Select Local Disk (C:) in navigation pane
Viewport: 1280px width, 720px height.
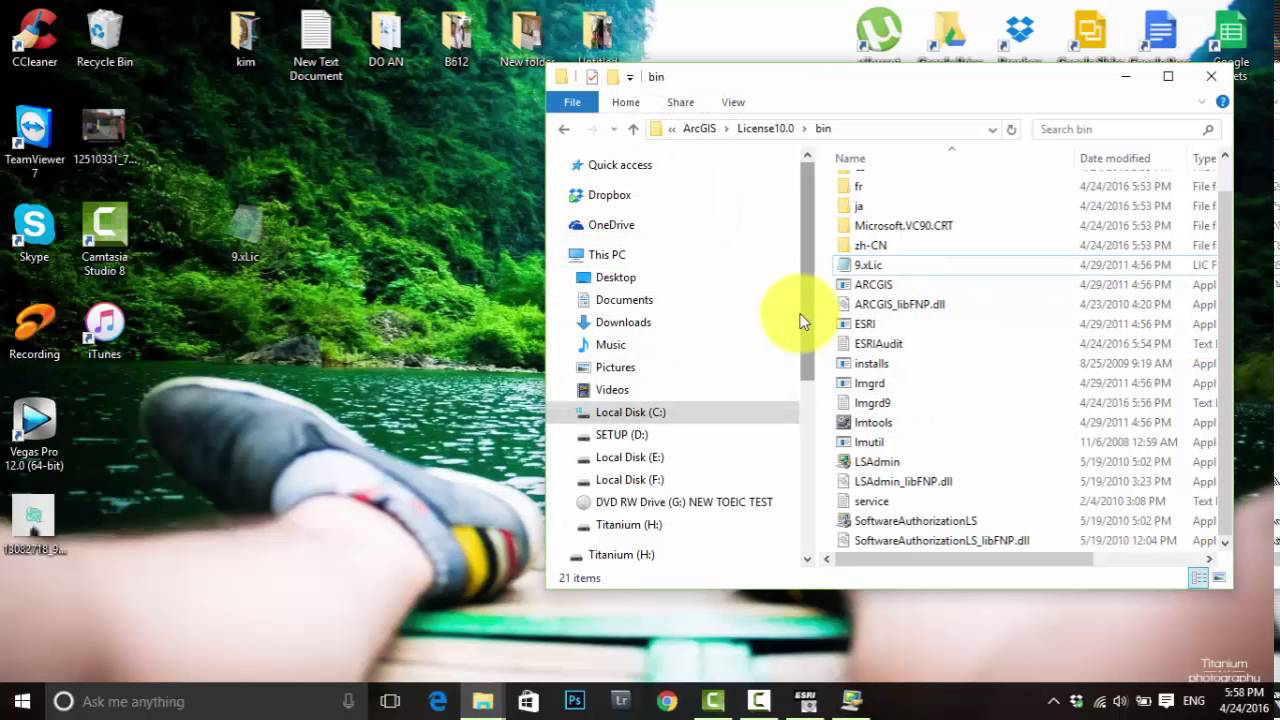673,412
